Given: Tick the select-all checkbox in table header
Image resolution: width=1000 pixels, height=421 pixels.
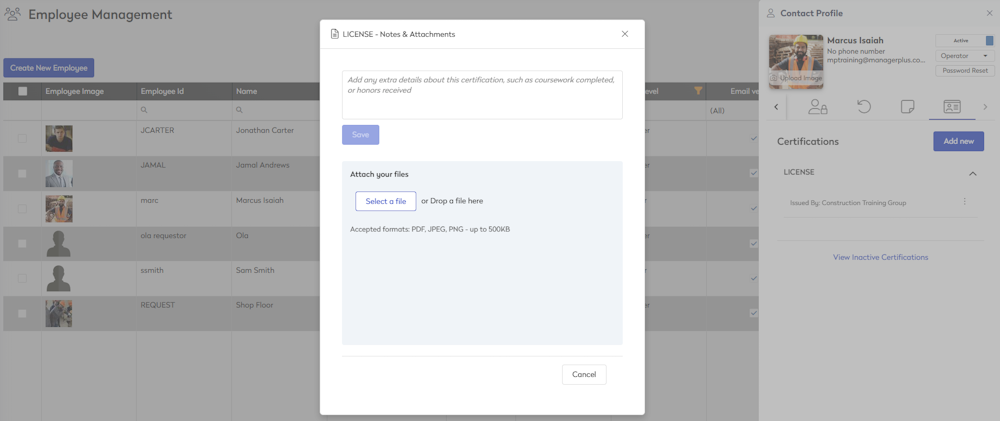Looking at the screenshot, I should click(x=22, y=91).
